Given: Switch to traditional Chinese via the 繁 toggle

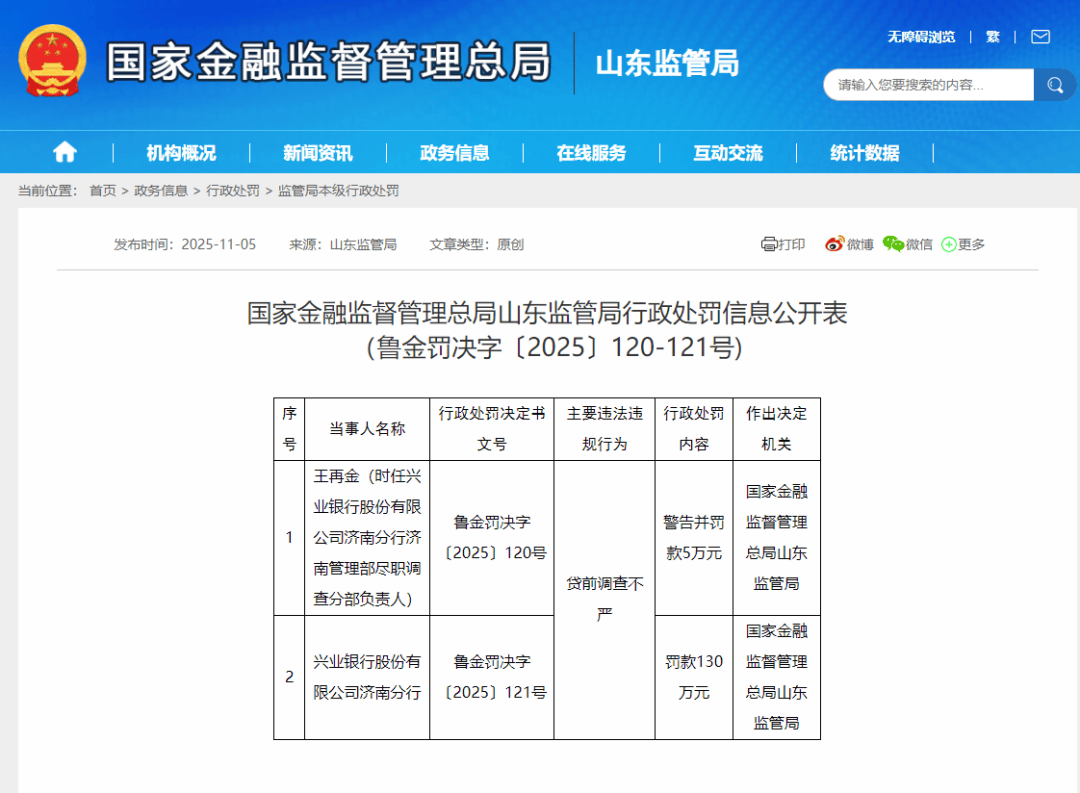Looking at the screenshot, I should point(993,36).
